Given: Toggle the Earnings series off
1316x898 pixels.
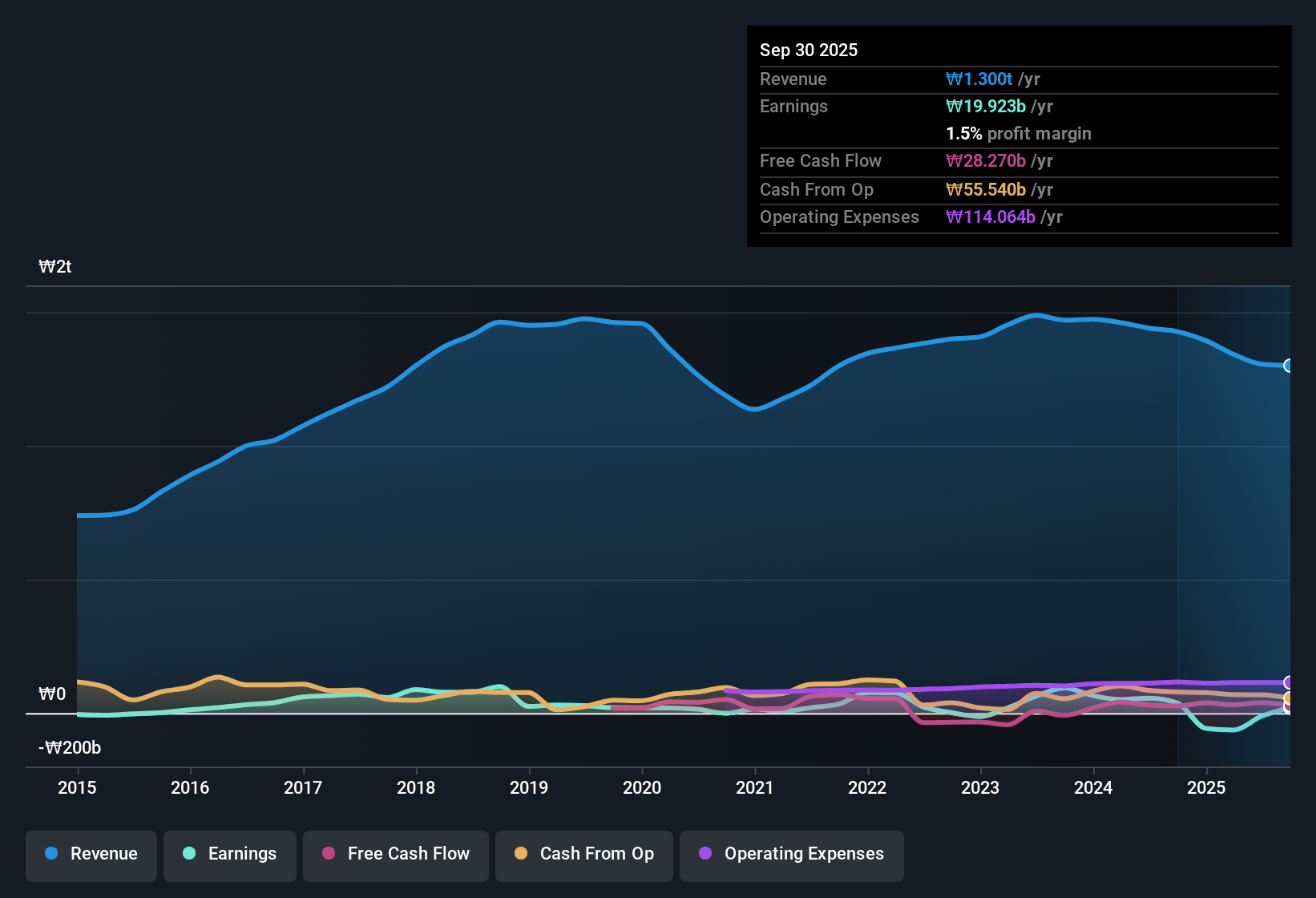Looking at the screenshot, I should [x=229, y=855].
